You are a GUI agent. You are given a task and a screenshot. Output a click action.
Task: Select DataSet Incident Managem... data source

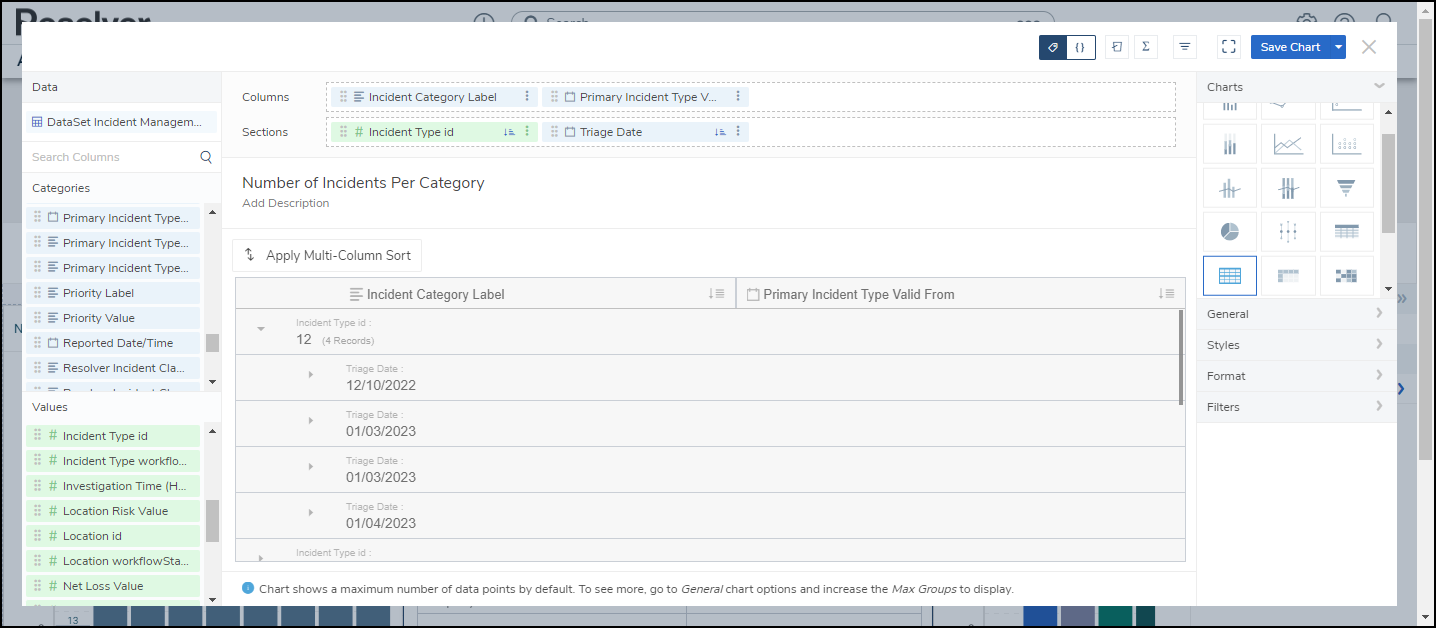pyautogui.click(x=120, y=122)
